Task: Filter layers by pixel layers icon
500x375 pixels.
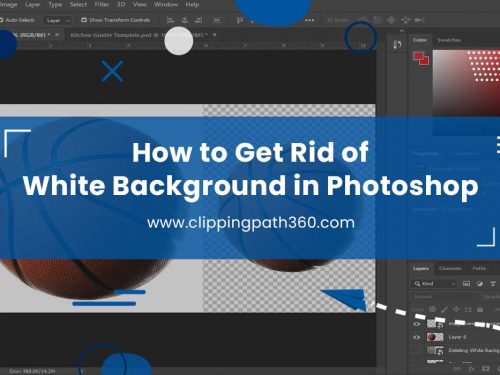Action: [x=466, y=284]
